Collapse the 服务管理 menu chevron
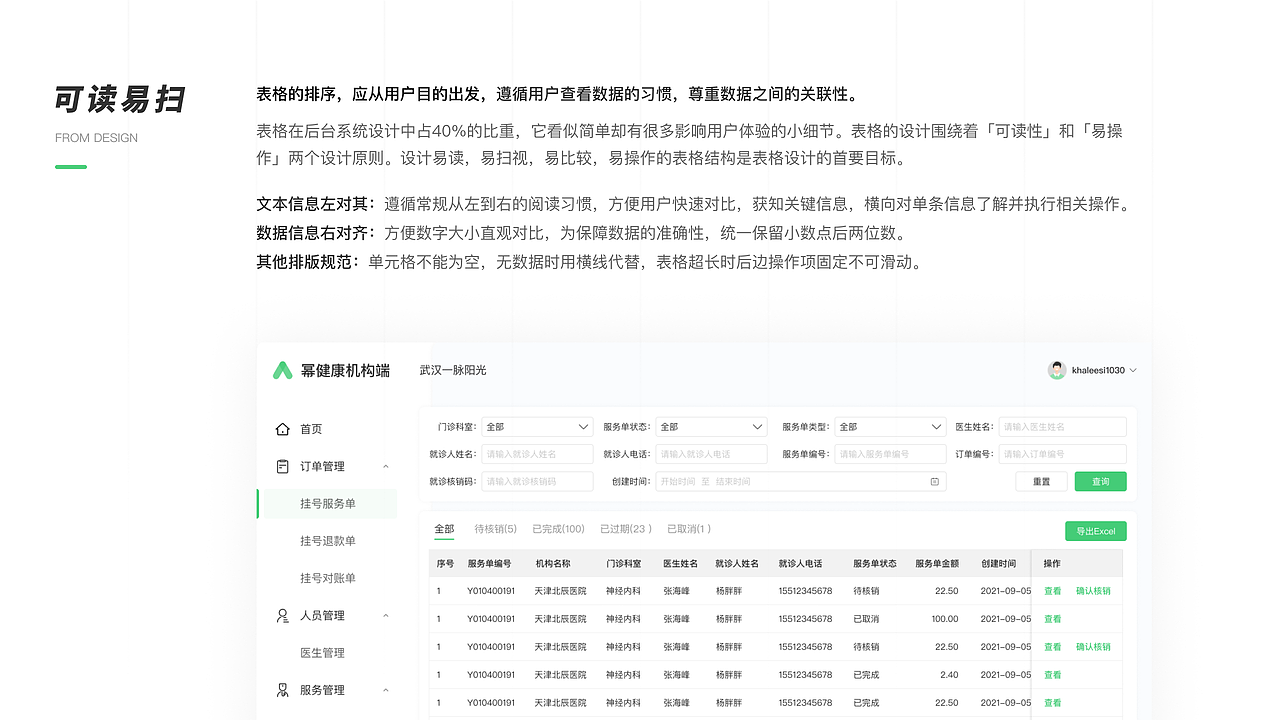This screenshot has width=1280, height=720. (x=386, y=690)
